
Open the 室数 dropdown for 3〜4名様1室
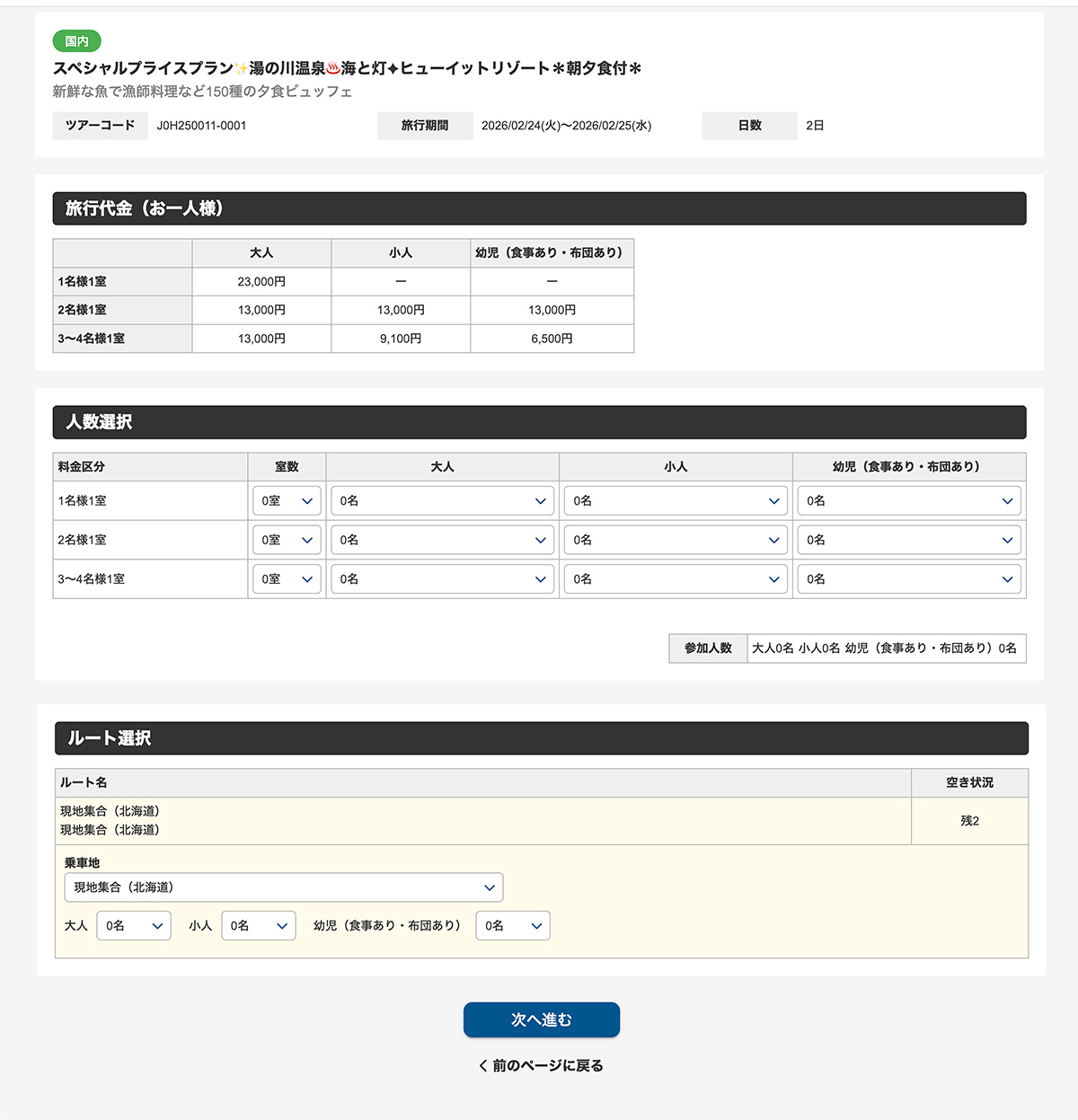point(286,578)
